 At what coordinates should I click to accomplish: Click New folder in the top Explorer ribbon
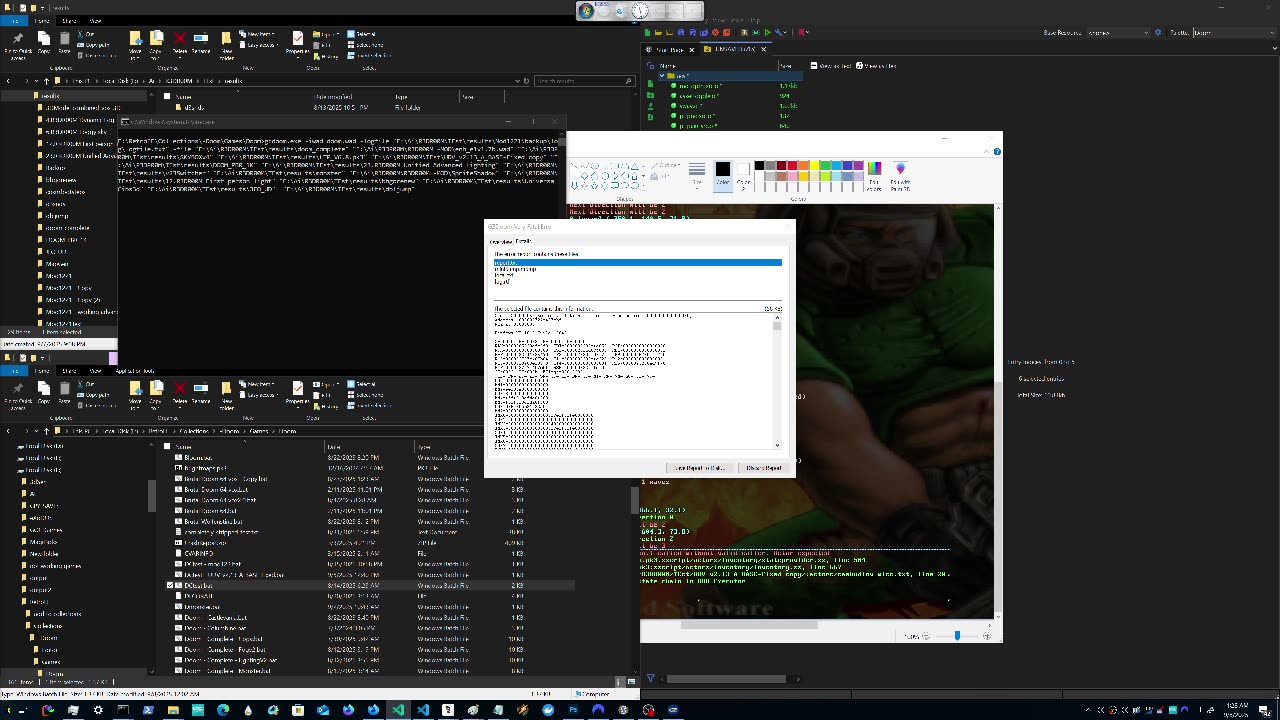[227, 44]
